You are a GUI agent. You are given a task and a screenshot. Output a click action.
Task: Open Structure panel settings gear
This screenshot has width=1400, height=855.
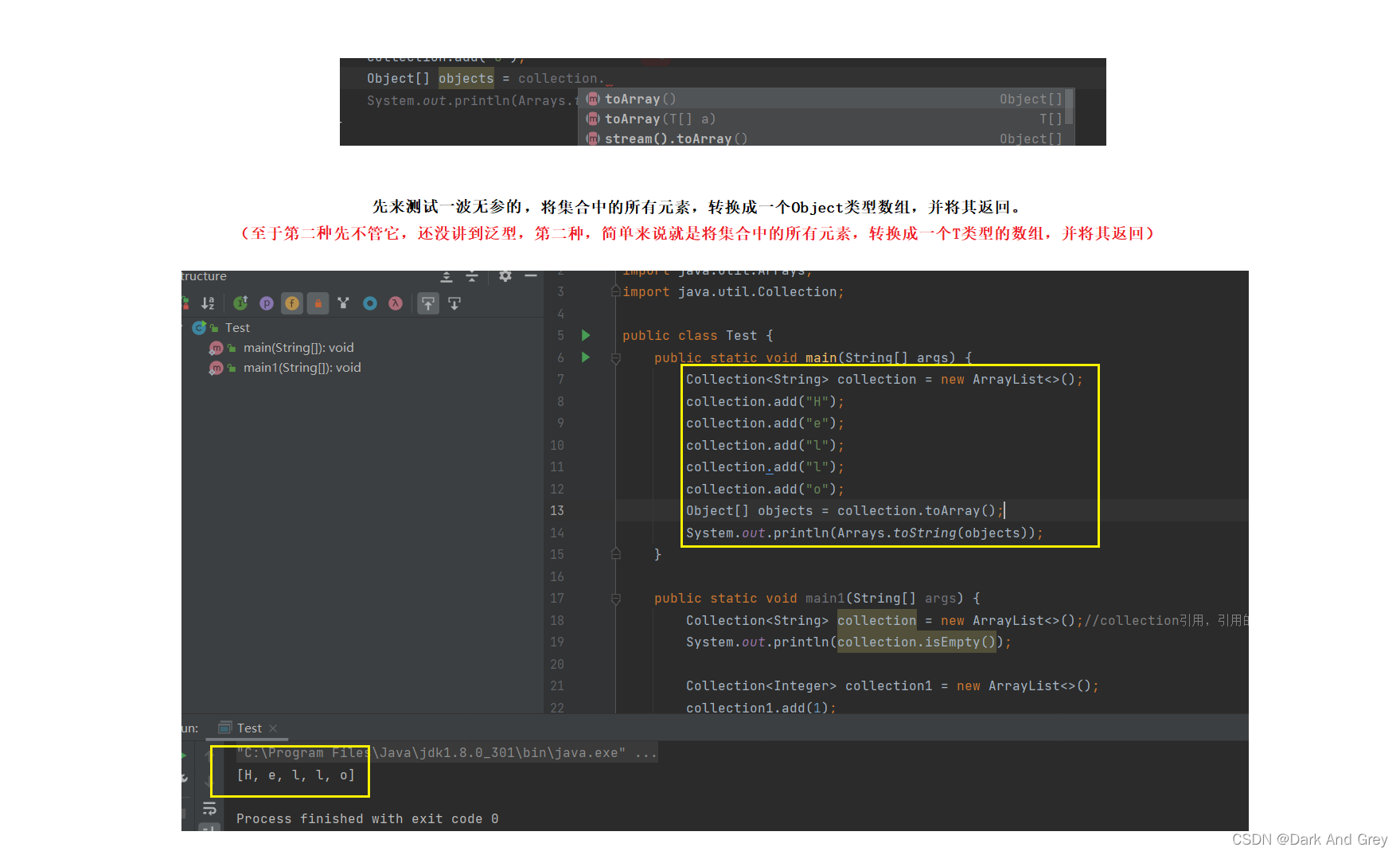tap(505, 276)
